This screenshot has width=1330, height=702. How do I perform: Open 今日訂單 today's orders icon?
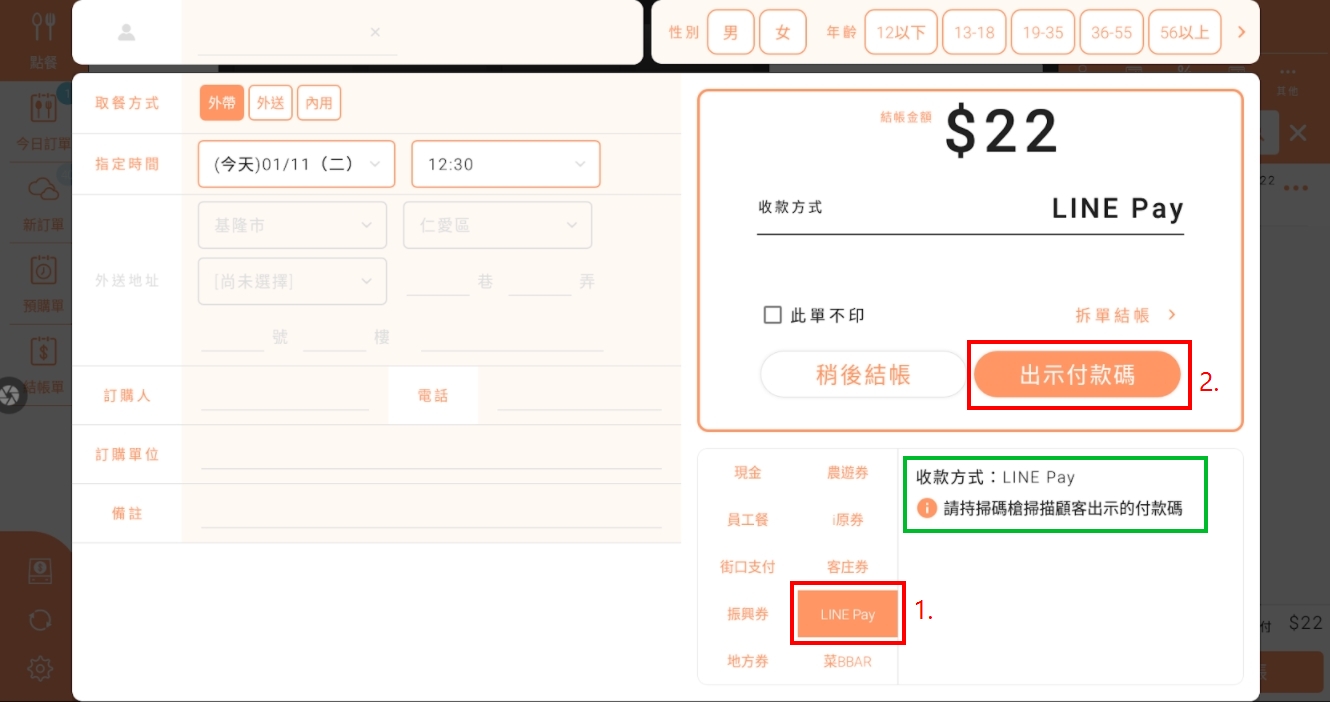[x=43, y=108]
